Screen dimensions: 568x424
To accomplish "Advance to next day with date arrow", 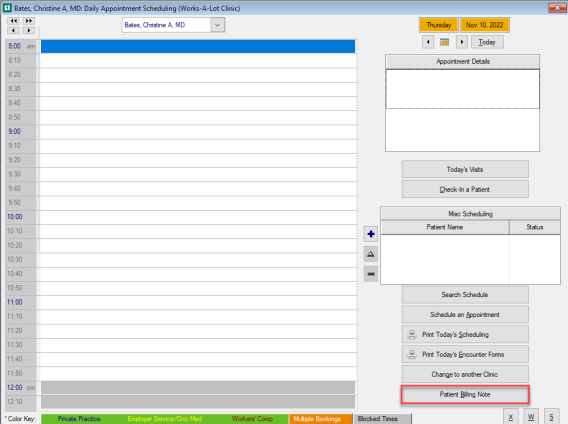I will [462, 42].
